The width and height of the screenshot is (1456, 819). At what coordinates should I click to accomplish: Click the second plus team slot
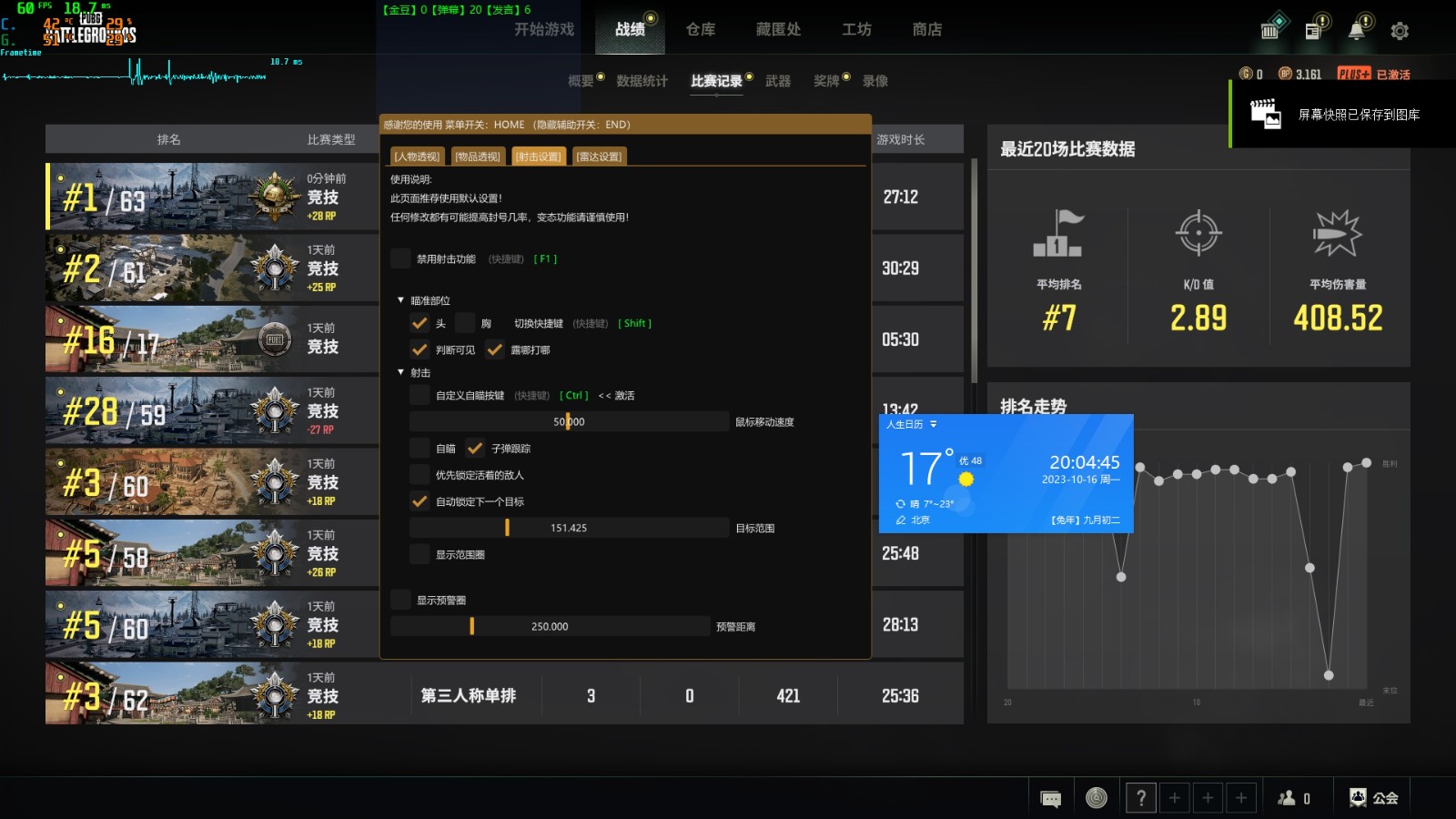pyautogui.click(x=1208, y=798)
